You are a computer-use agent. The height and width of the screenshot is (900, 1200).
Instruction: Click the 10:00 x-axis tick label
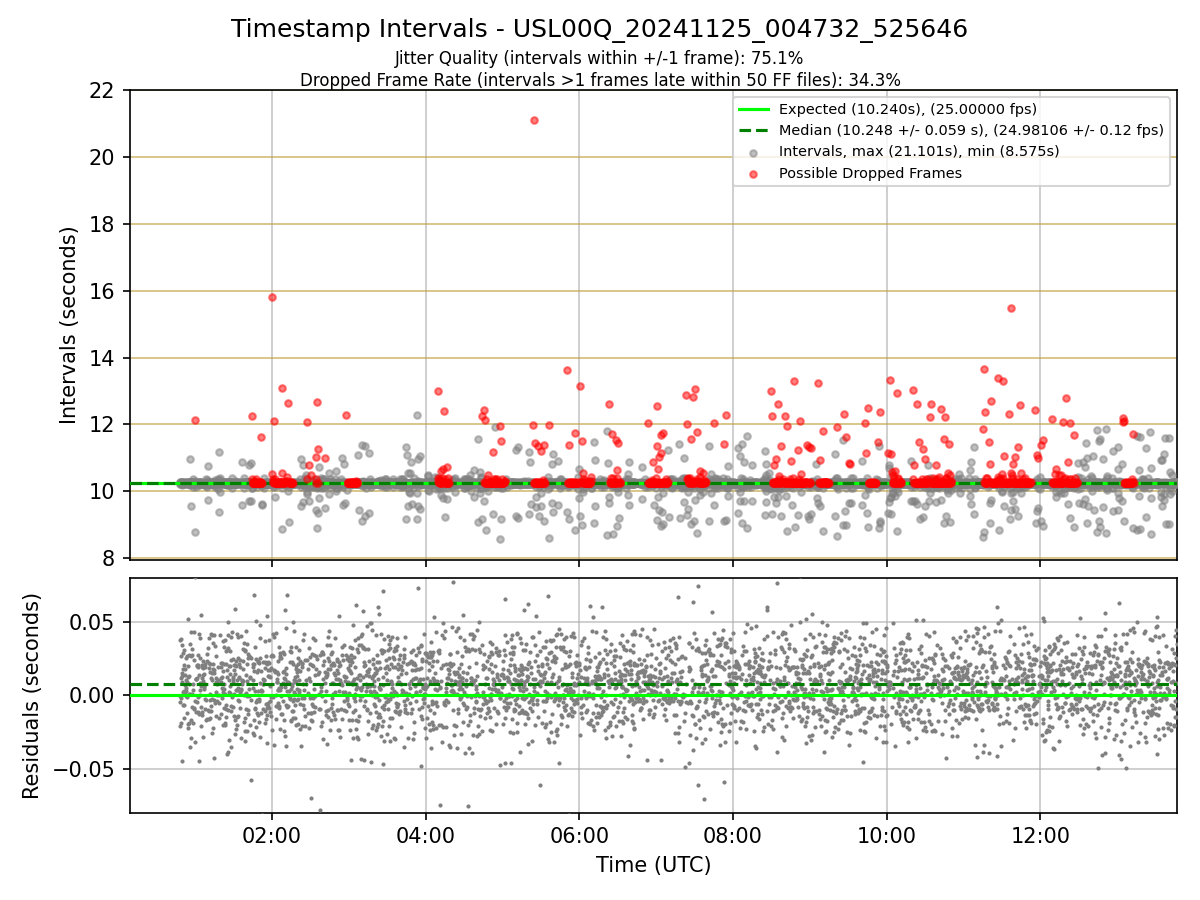point(886,835)
